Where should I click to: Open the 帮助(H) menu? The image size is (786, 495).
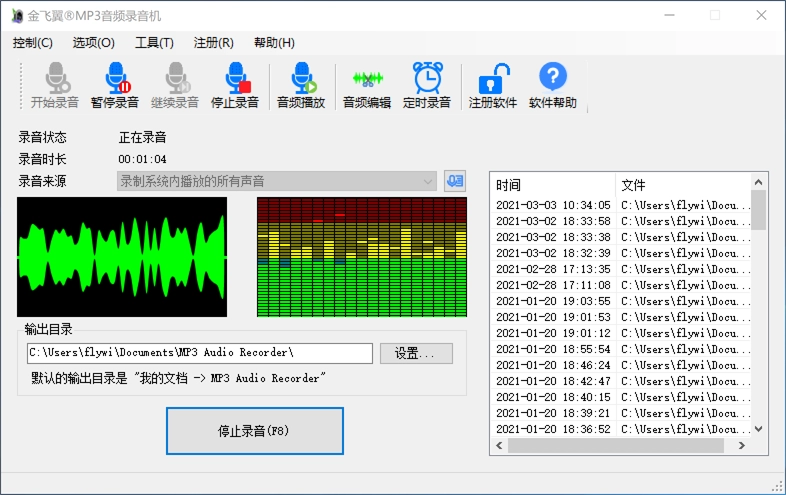pyautogui.click(x=274, y=43)
